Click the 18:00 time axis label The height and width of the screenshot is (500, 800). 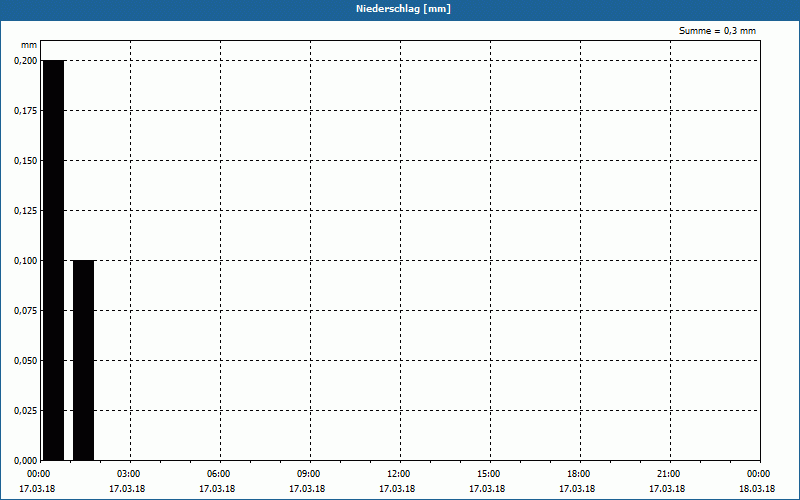tap(580, 474)
